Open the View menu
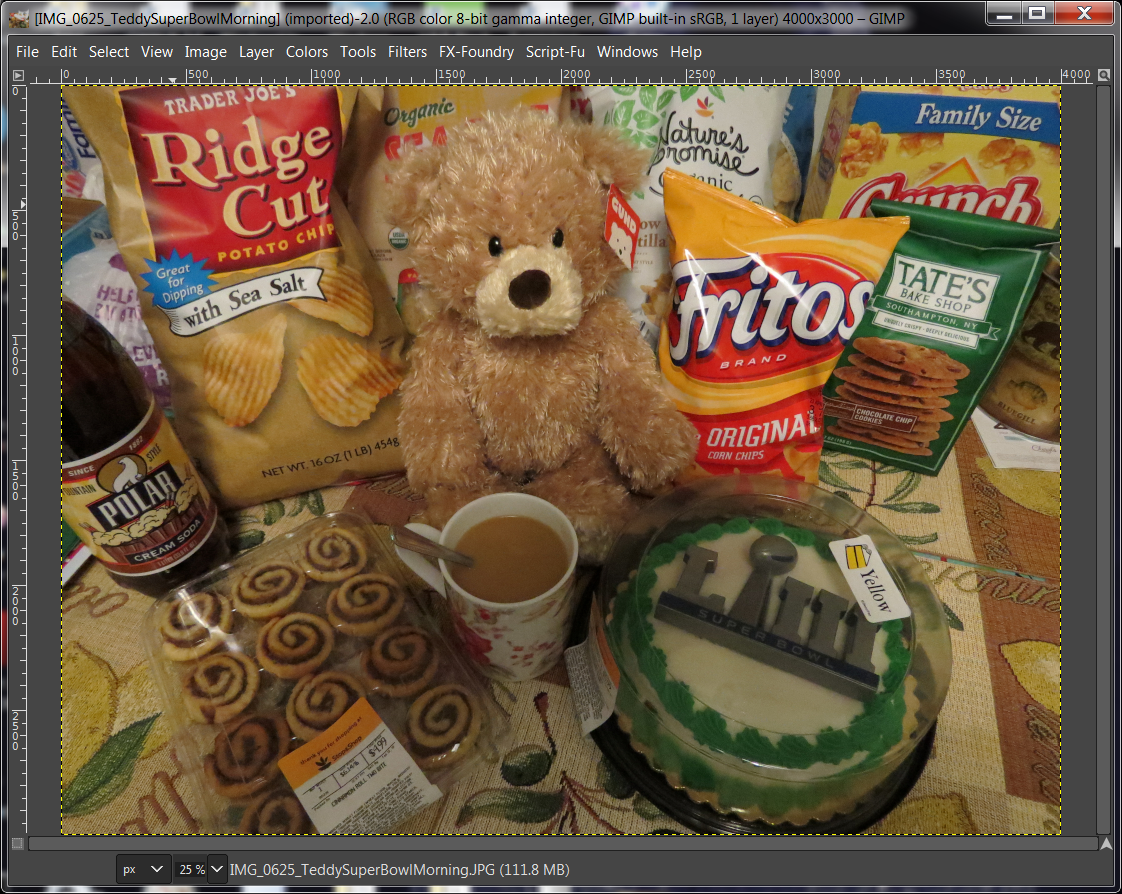Viewport: 1122px width, 894px height. [x=157, y=52]
